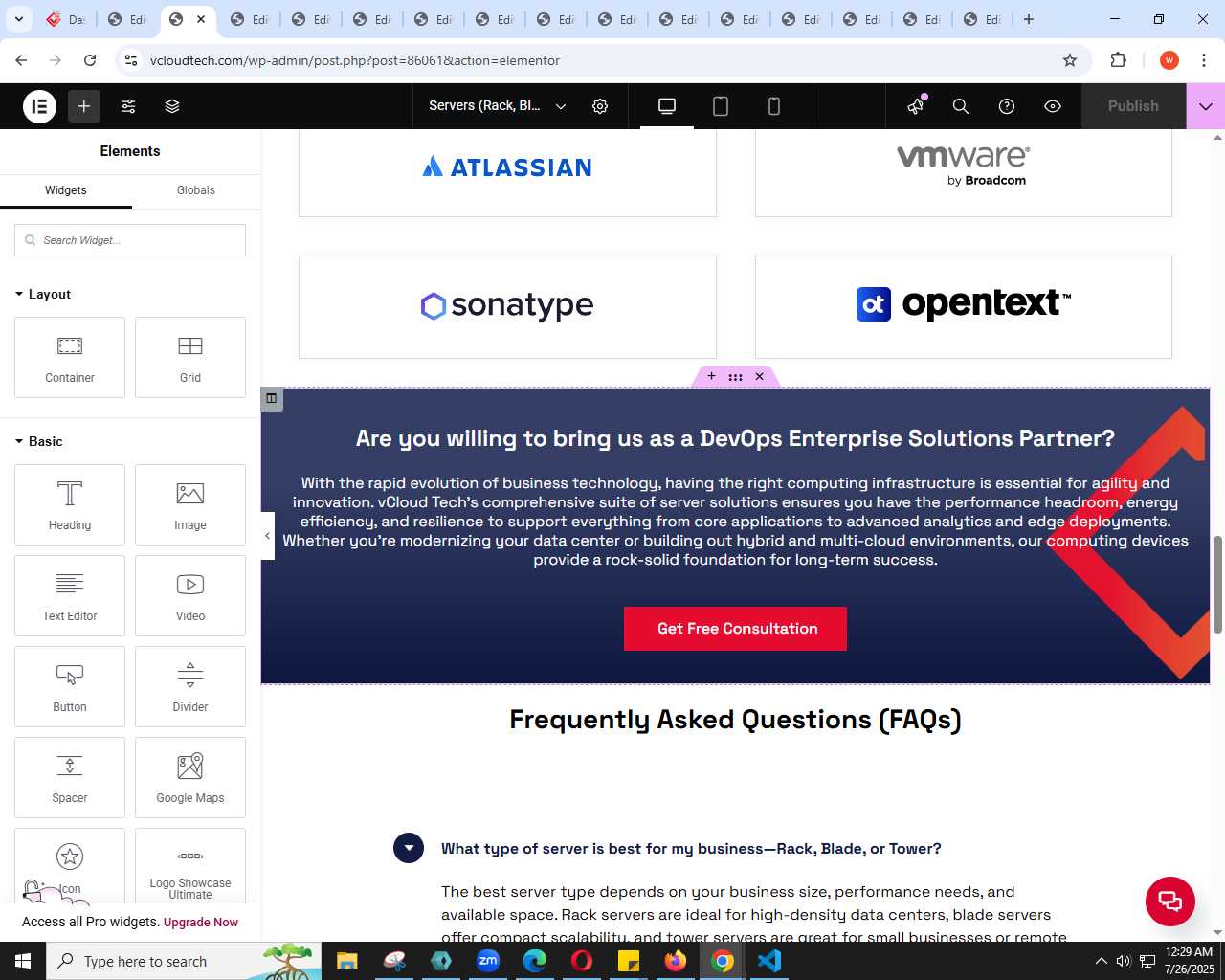Open a new browser tab
Image resolution: width=1225 pixels, height=980 pixels.
[1029, 19]
